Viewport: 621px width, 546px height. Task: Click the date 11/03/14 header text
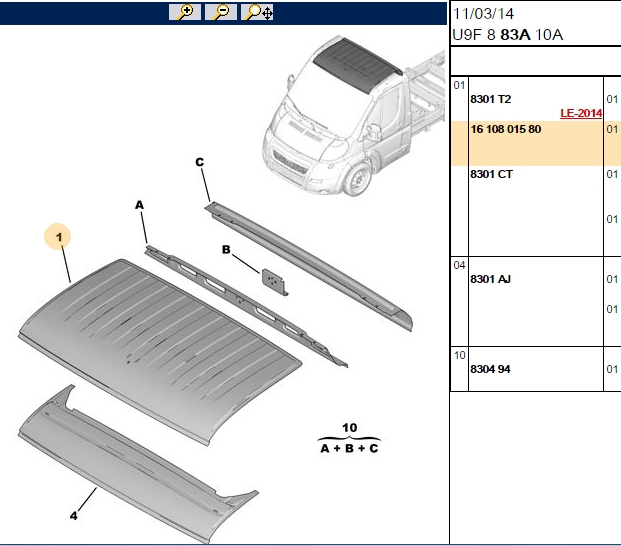coord(483,14)
